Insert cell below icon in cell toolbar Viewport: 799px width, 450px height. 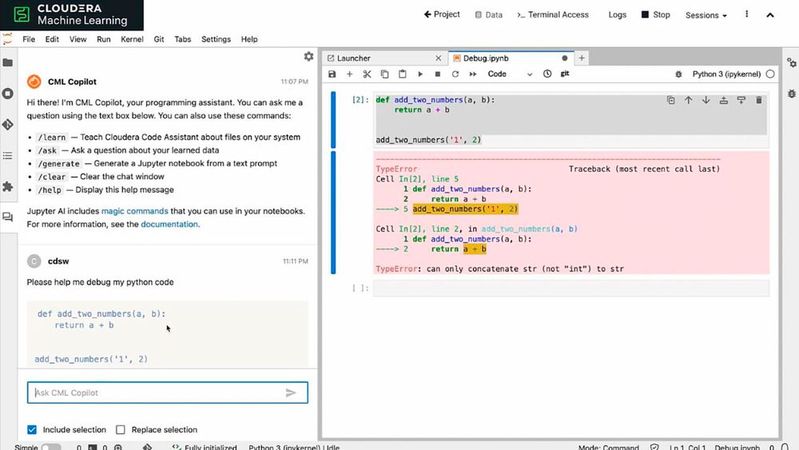[x=741, y=100]
